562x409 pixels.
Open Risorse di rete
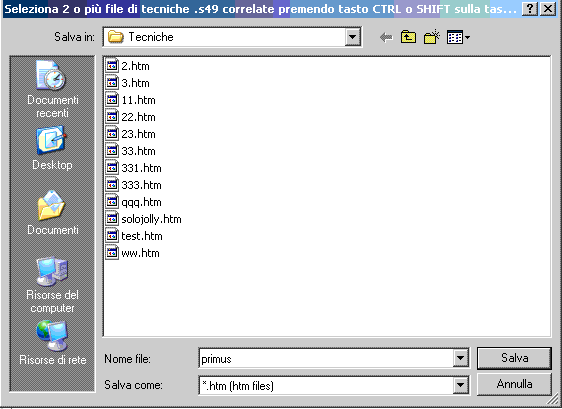pyautogui.click(x=52, y=343)
